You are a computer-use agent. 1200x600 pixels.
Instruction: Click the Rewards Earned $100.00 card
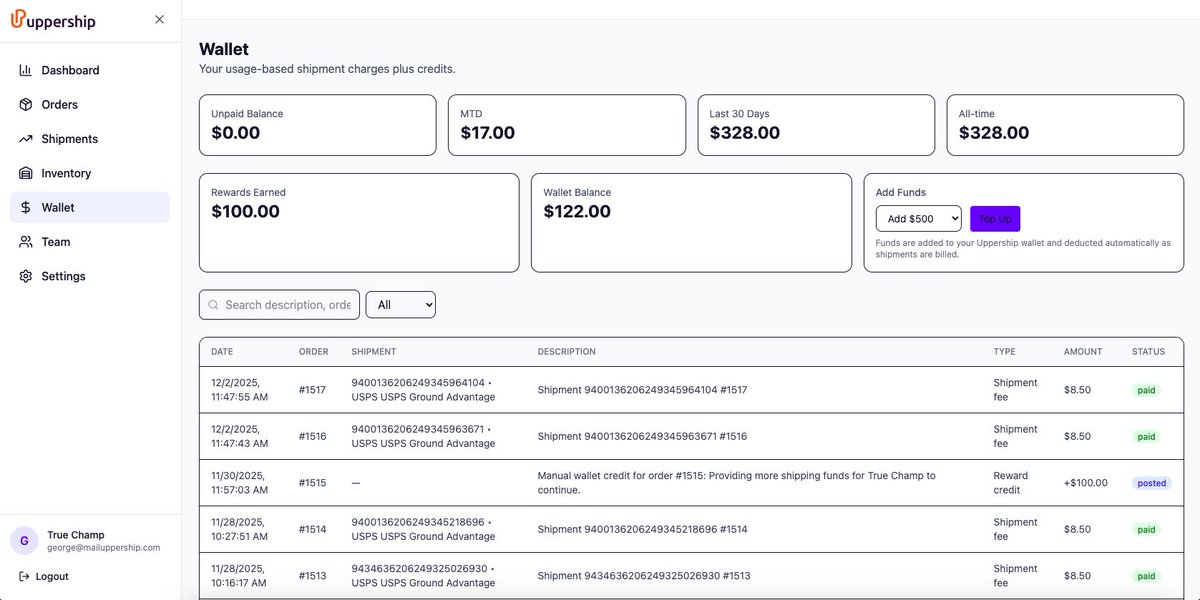(359, 223)
